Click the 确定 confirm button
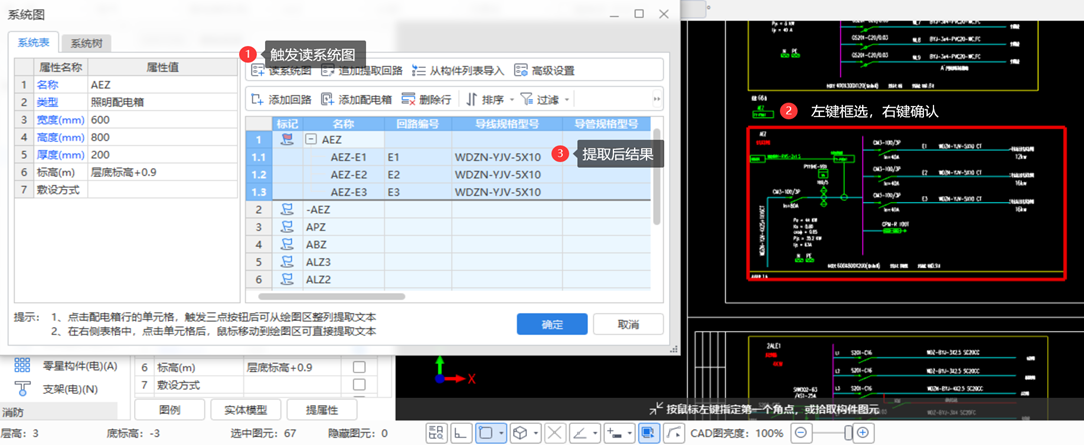Screen dimensions: 1084x445 click(x=551, y=325)
